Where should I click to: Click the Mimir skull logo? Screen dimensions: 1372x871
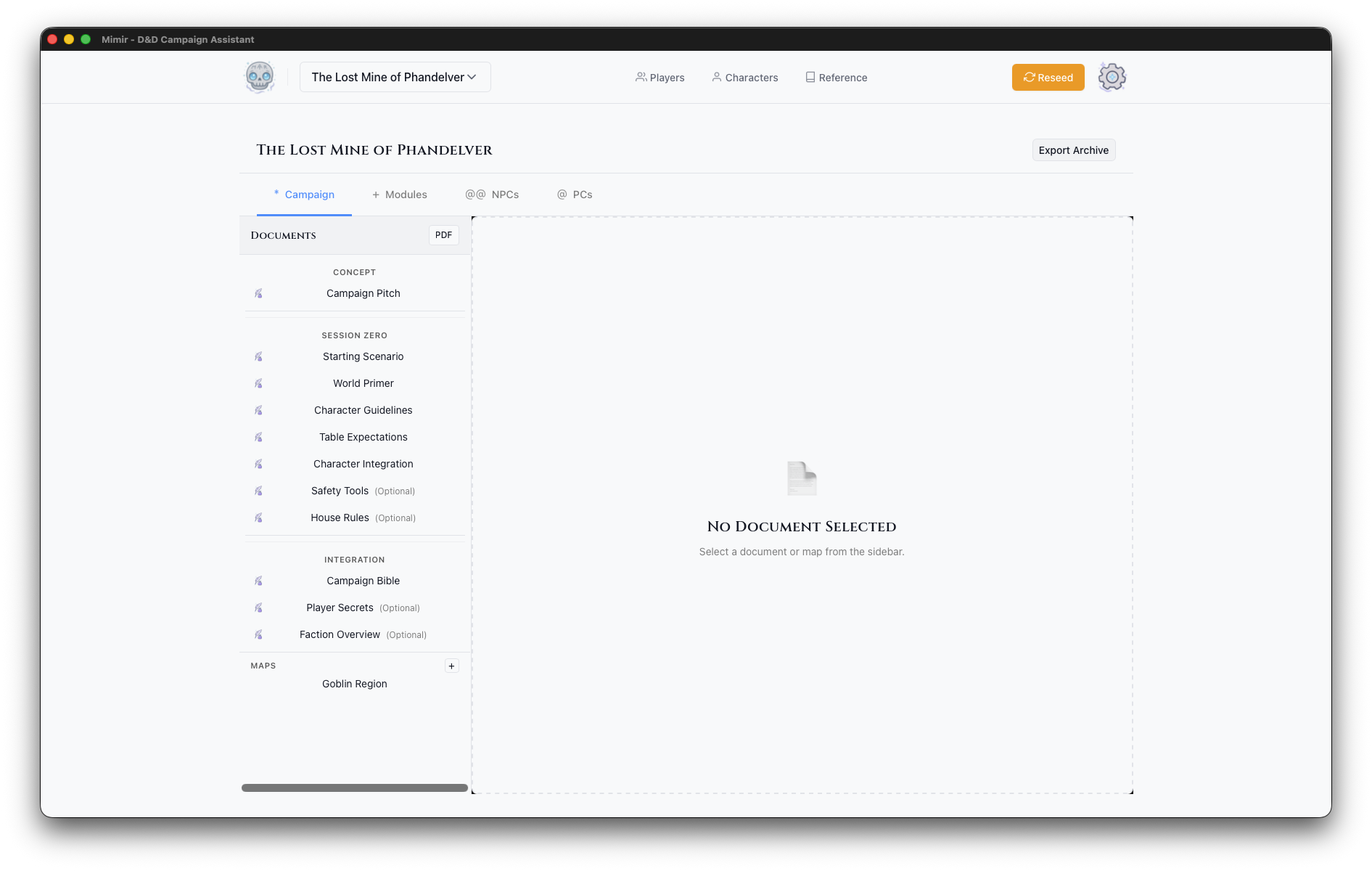(x=259, y=77)
